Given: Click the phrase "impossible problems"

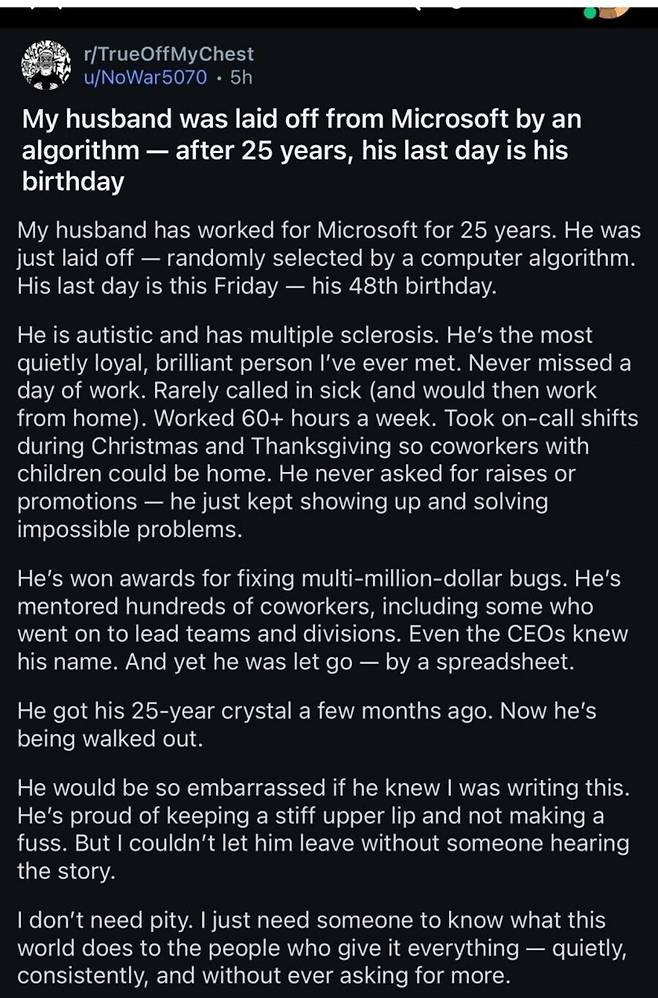Looking at the screenshot, I should point(130,530).
